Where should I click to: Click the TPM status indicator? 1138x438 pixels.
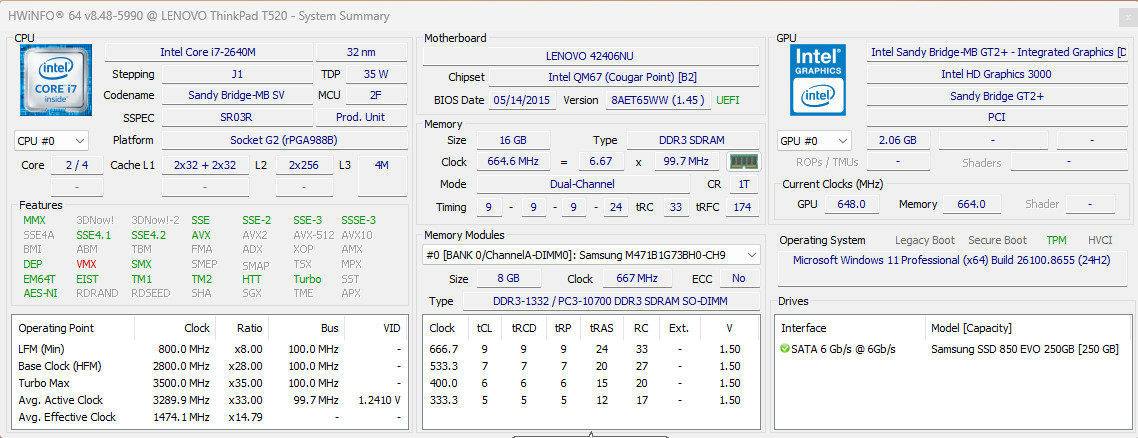1057,240
